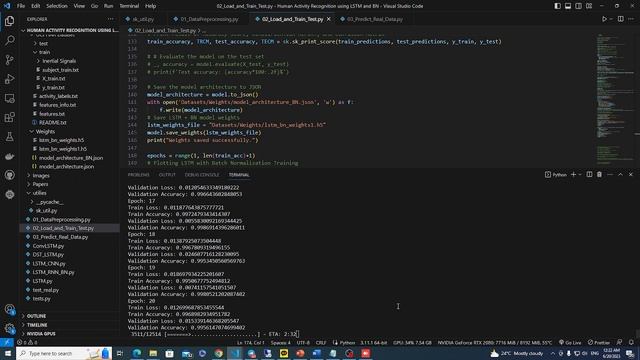This screenshot has height=360, width=640.
Task: Open the Edit menu
Action: 36,6
